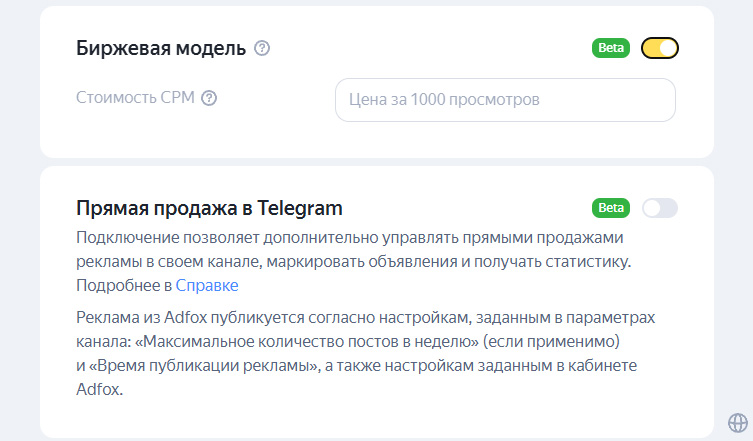Image resolution: width=753 pixels, height=441 pixels.
Task: Click the Подробнее в text before Справке
Action: point(124,285)
